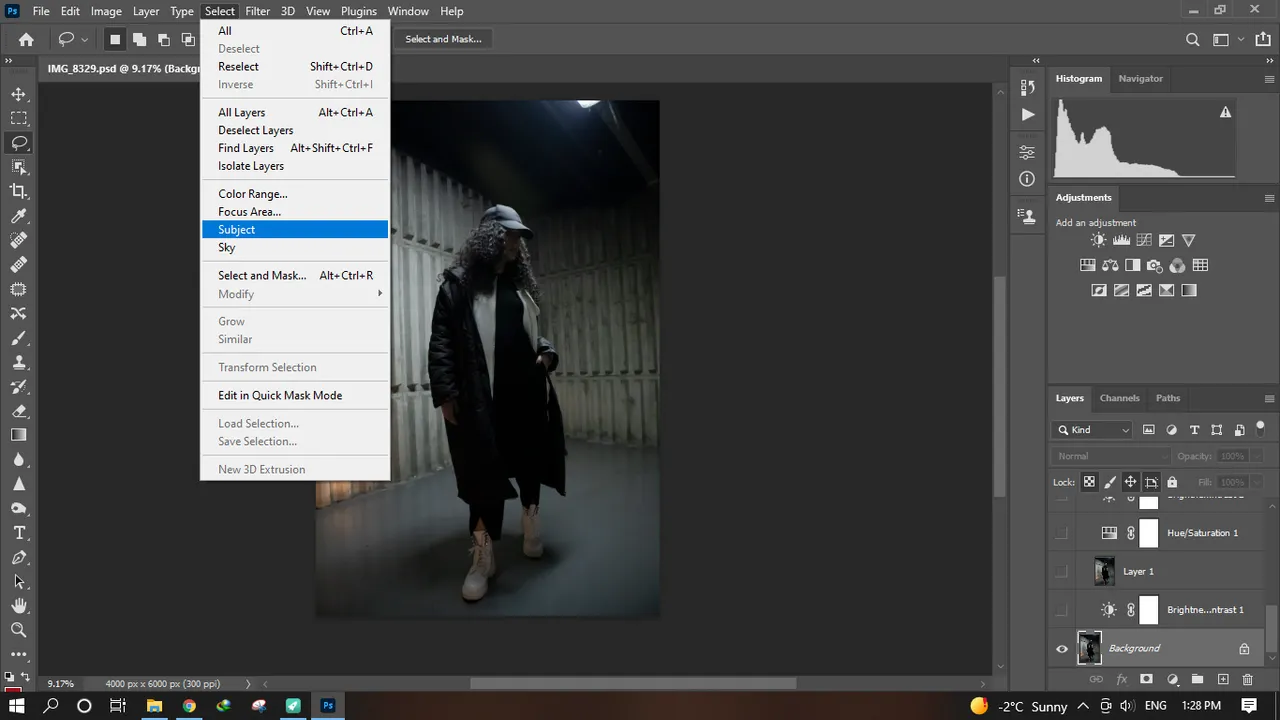This screenshot has width=1280, height=720.
Task: Add a Photo Filter adjustment
Action: (x=1155, y=265)
